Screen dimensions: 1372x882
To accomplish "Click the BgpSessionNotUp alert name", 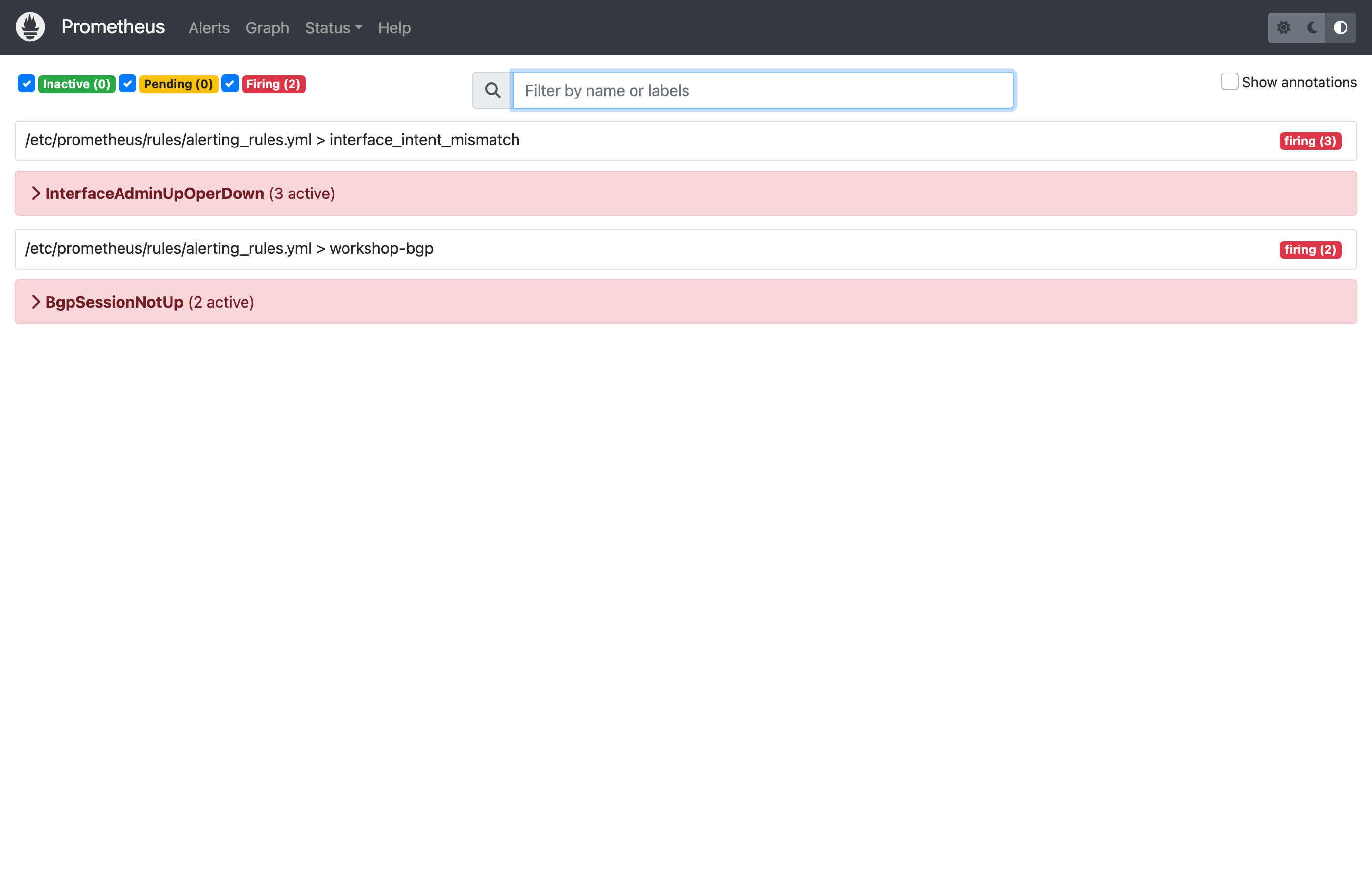I will pyautogui.click(x=115, y=302).
